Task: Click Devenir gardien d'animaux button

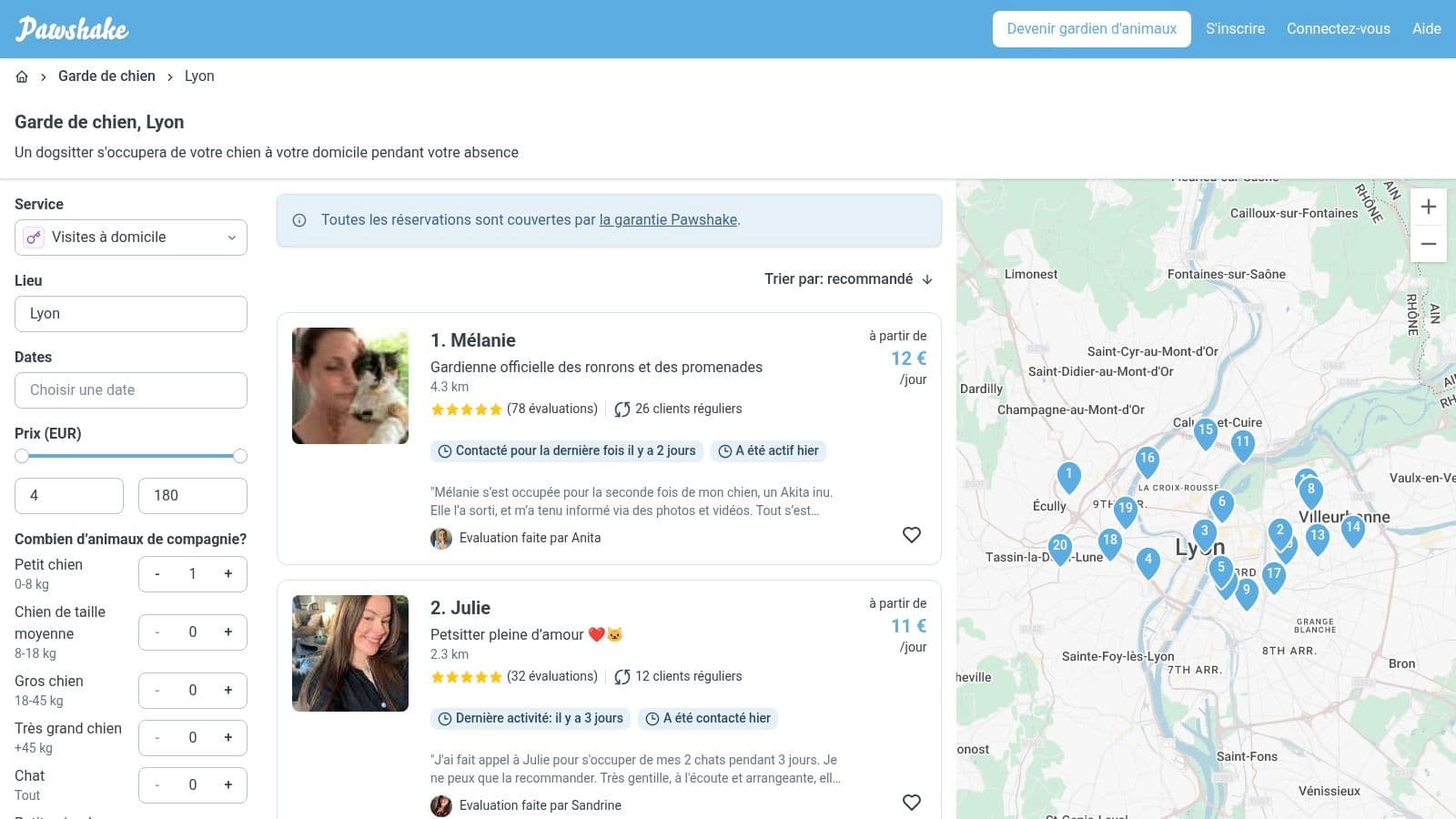Action: pos(1091,29)
